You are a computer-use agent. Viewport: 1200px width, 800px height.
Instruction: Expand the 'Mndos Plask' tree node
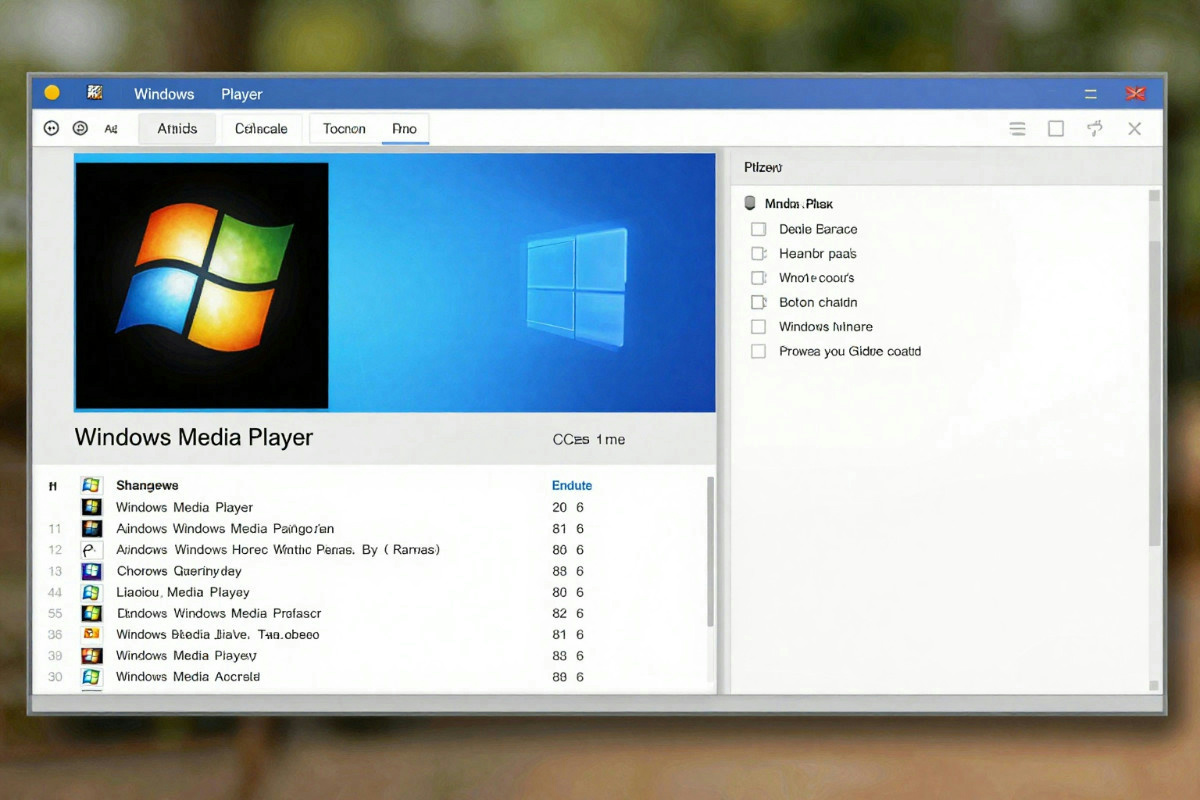(750, 204)
